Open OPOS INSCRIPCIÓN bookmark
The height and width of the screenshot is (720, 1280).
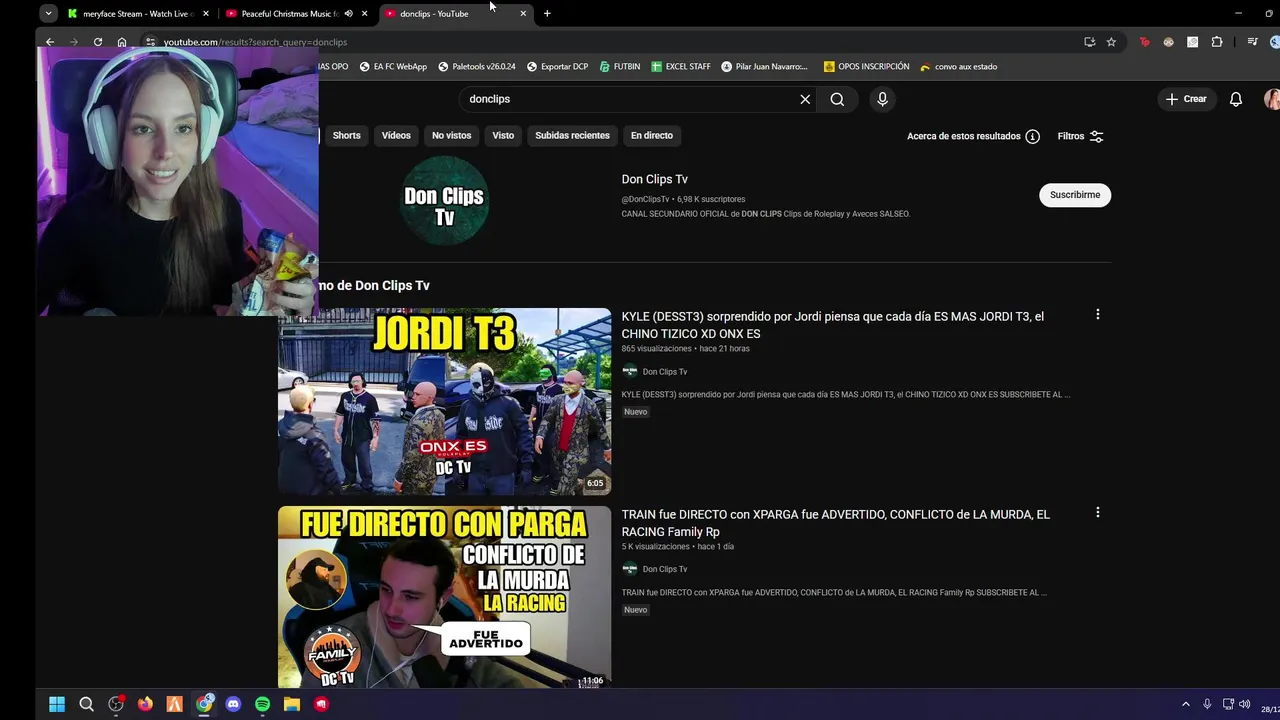[x=866, y=67]
